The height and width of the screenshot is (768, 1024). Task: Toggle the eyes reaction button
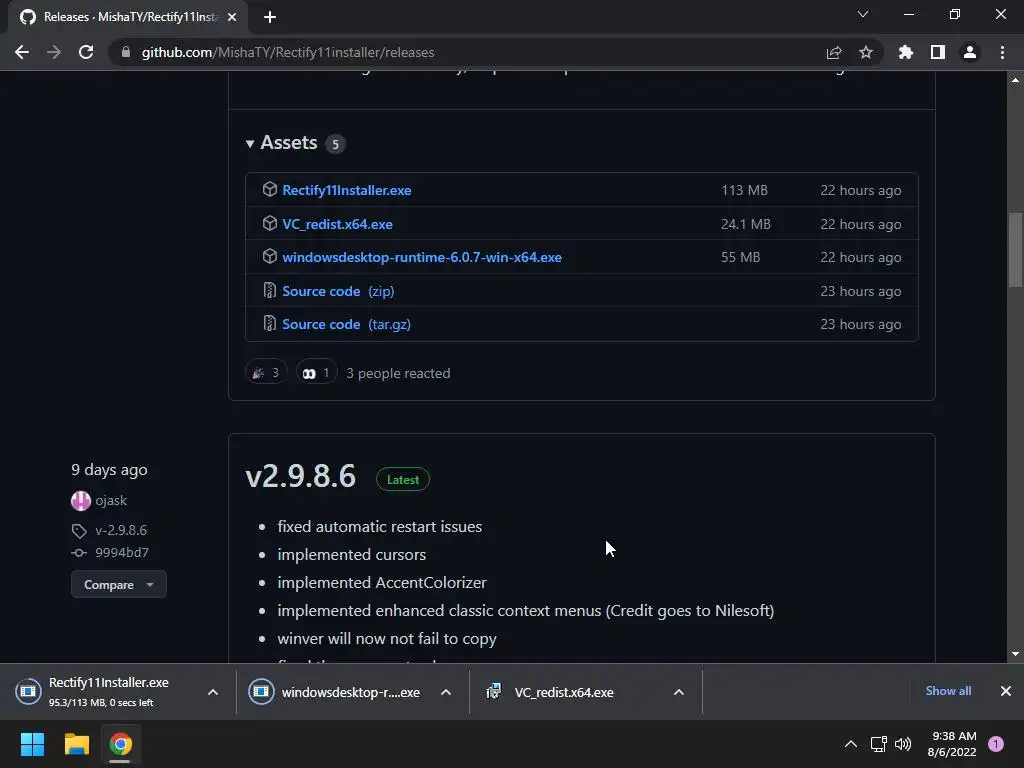point(317,372)
